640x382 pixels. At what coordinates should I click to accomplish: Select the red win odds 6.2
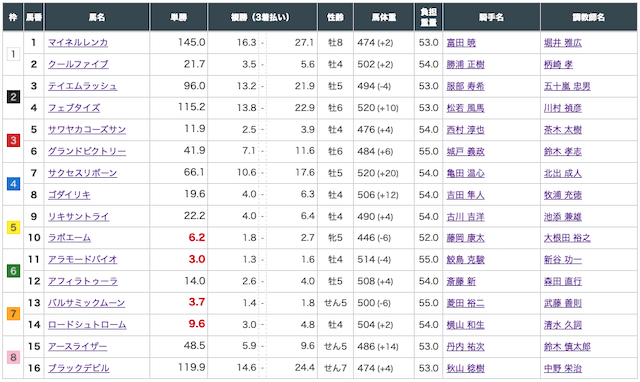(x=197, y=238)
